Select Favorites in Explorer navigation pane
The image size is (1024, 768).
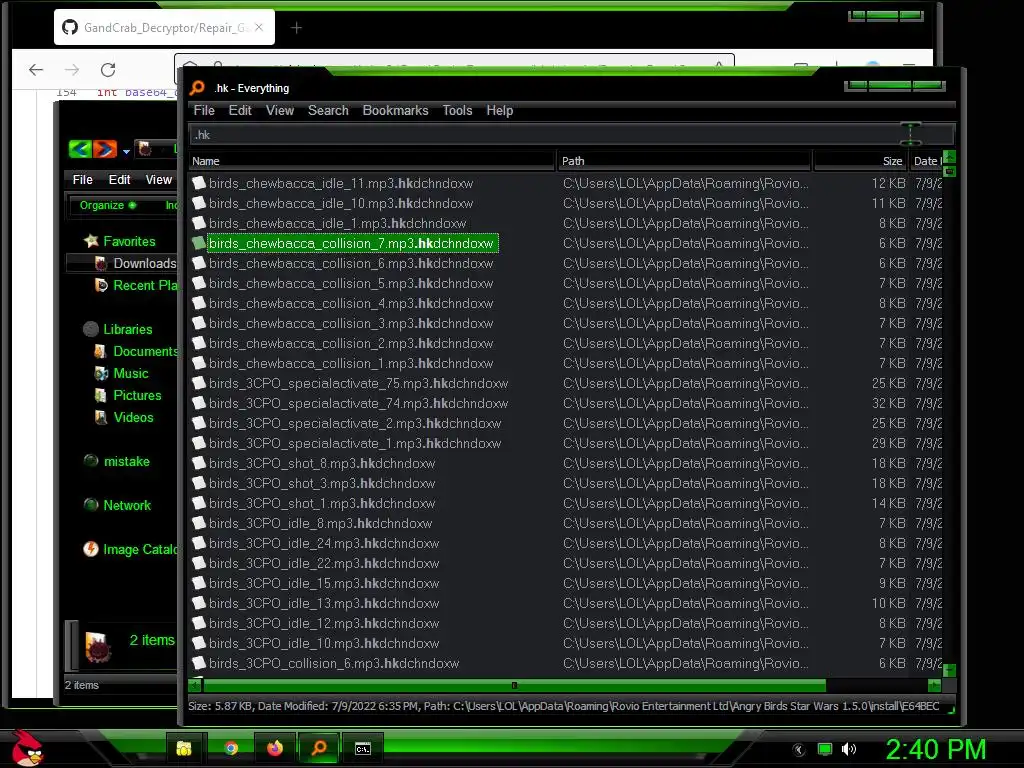click(129, 242)
